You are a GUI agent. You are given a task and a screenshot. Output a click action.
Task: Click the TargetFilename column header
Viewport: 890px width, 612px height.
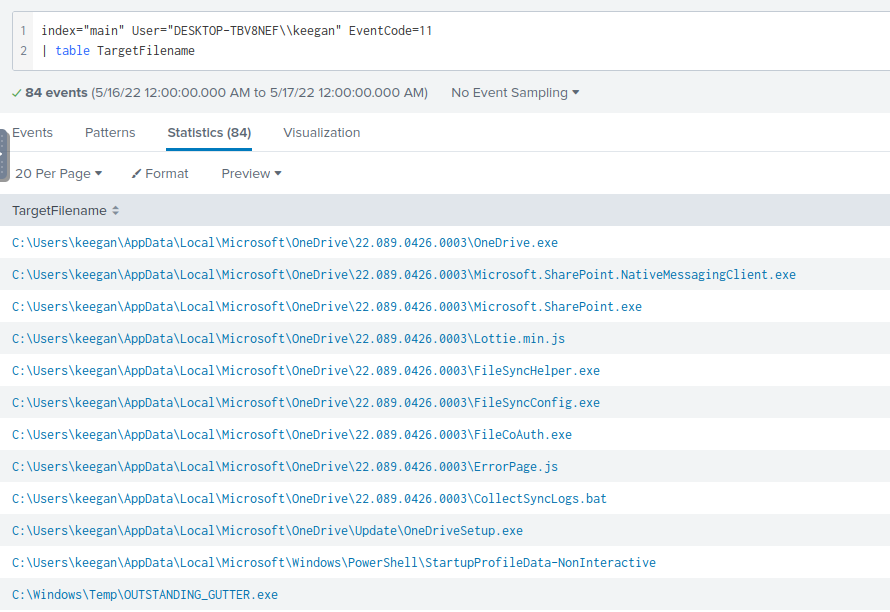(x=59, y=211)
